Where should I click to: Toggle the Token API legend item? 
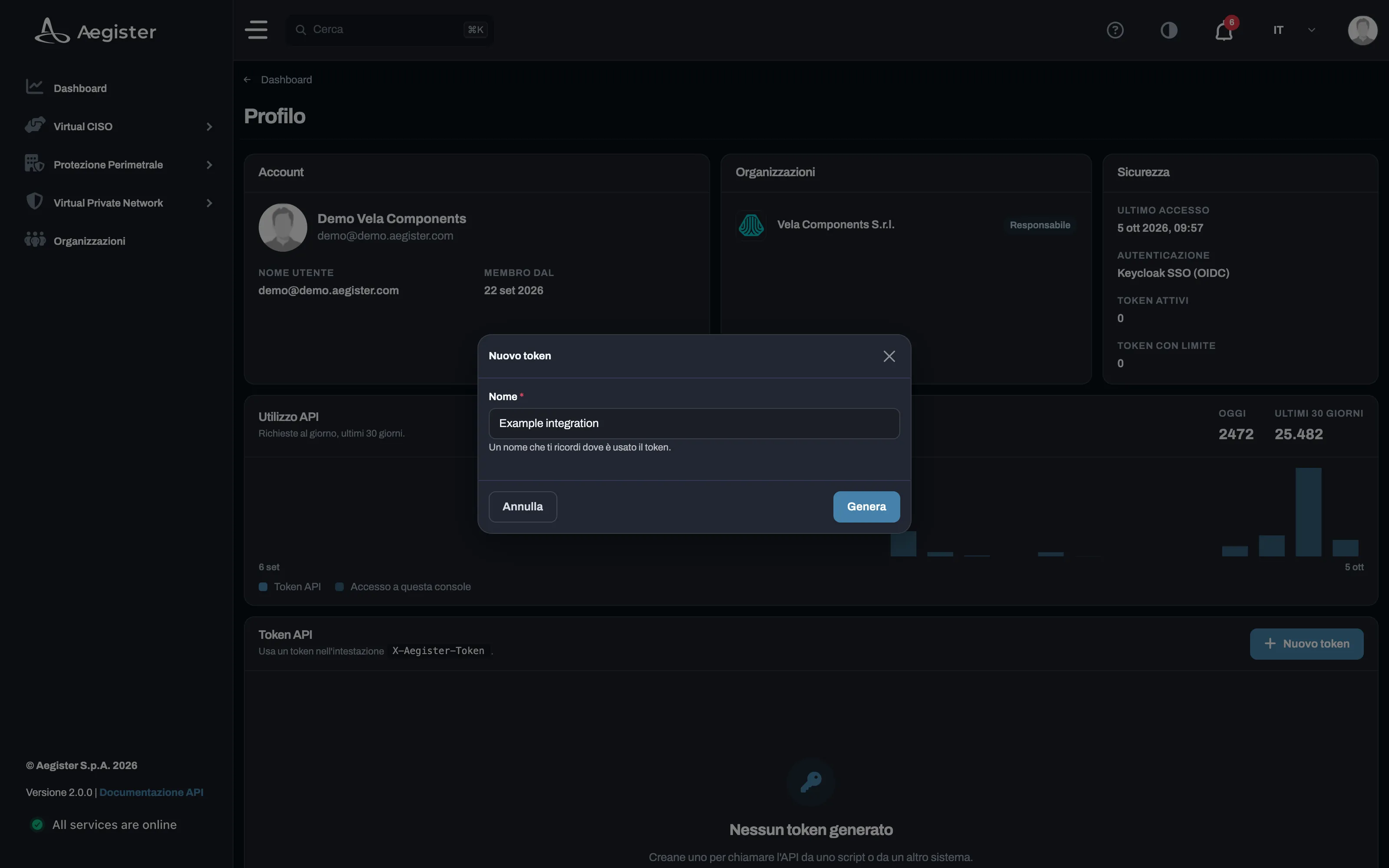coord(290,587)
